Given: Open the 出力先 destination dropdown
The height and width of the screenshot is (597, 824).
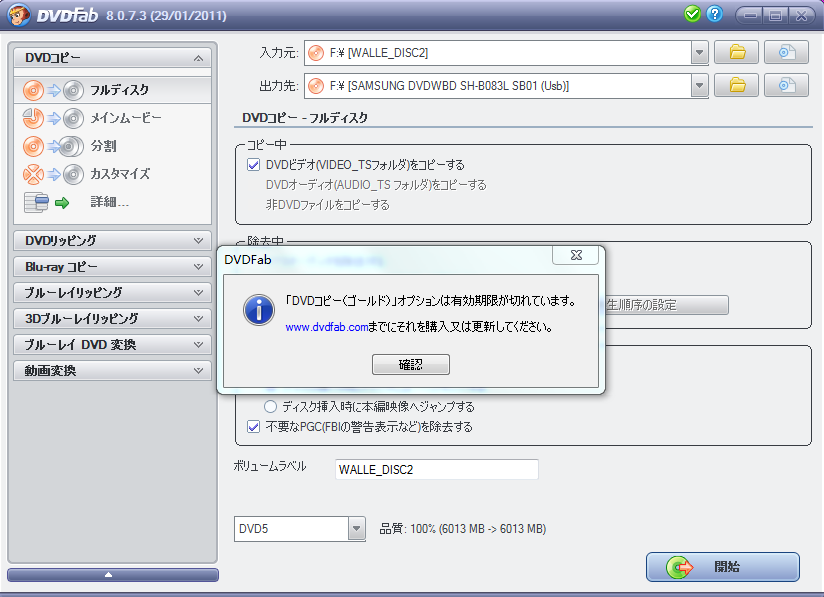Looking at the screenshot, I should tap(699, 86).
